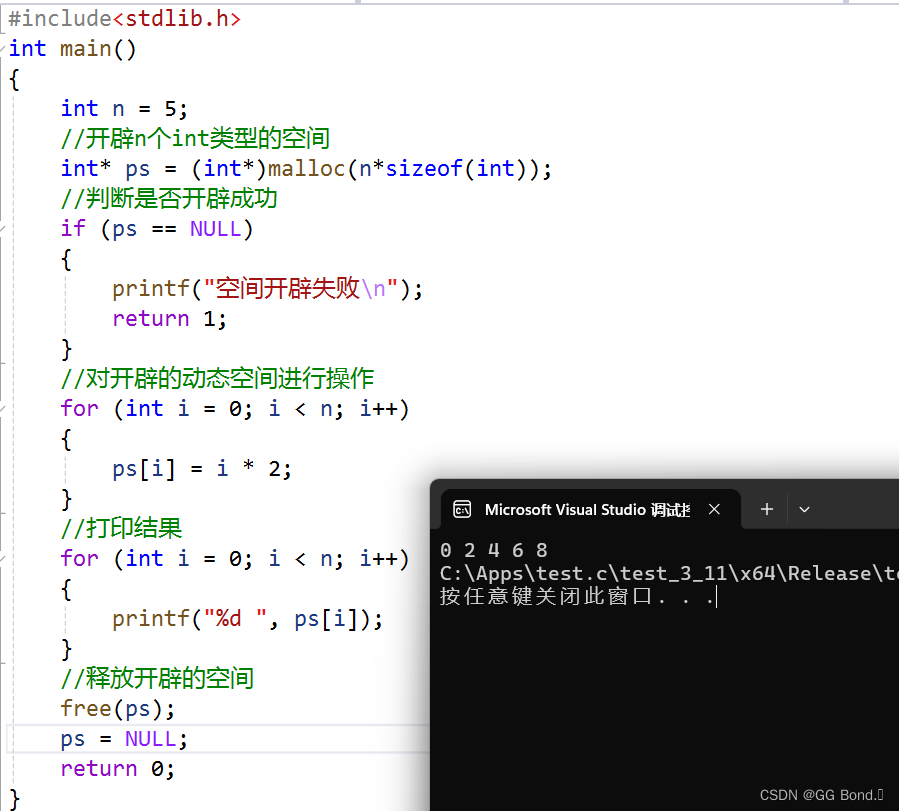
Task: Click the //打印结果 comment
Action: 120,528
